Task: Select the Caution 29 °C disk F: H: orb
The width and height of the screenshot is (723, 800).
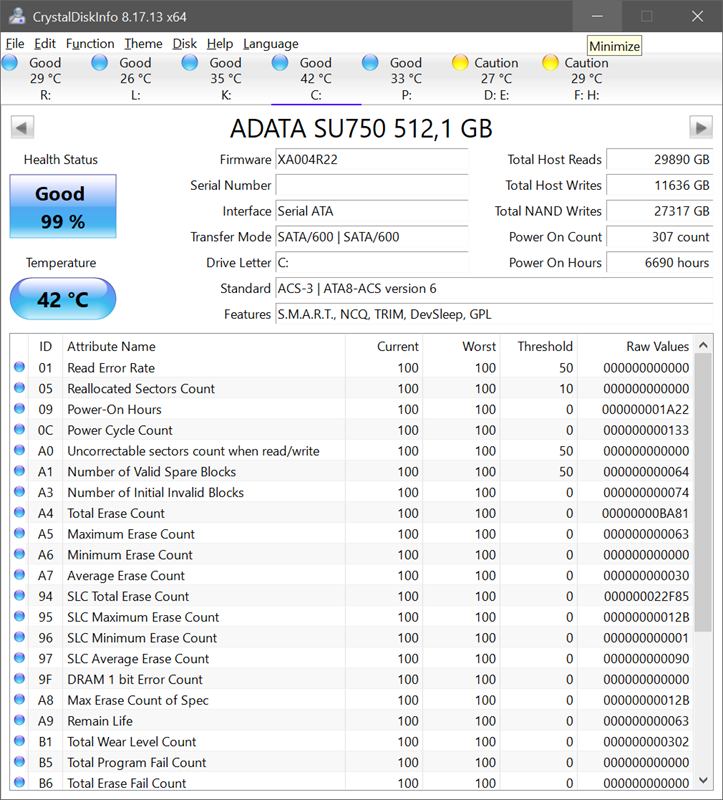Action: [x=550, y=63]
